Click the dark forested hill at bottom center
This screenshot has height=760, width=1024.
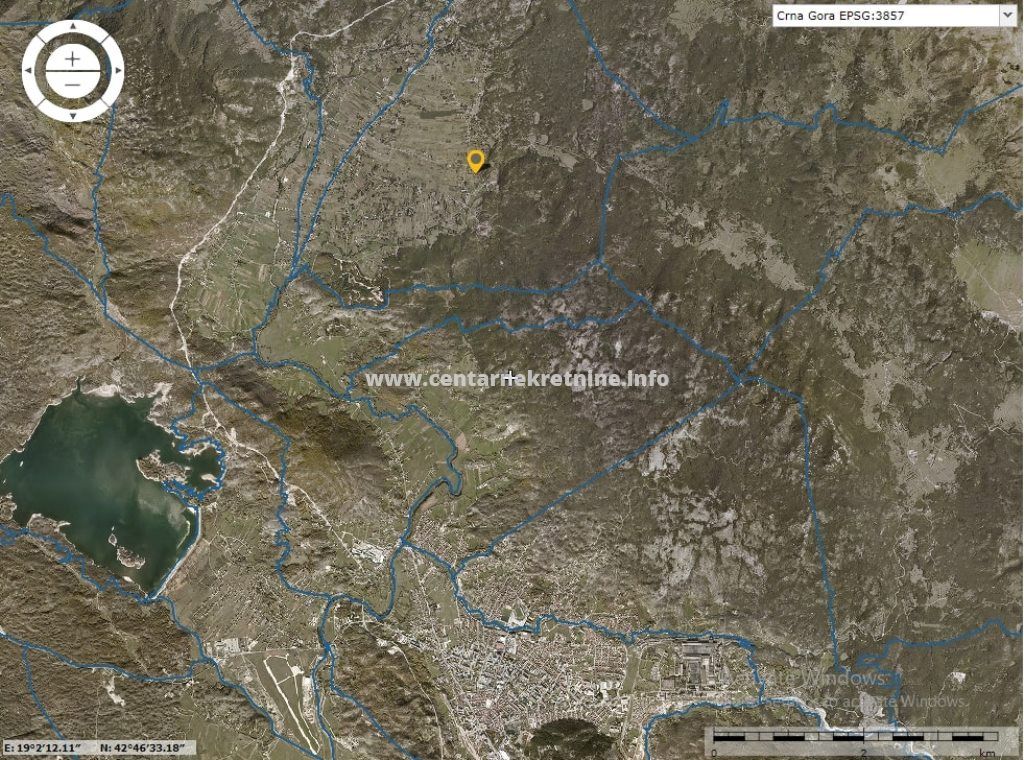point(570,740)
